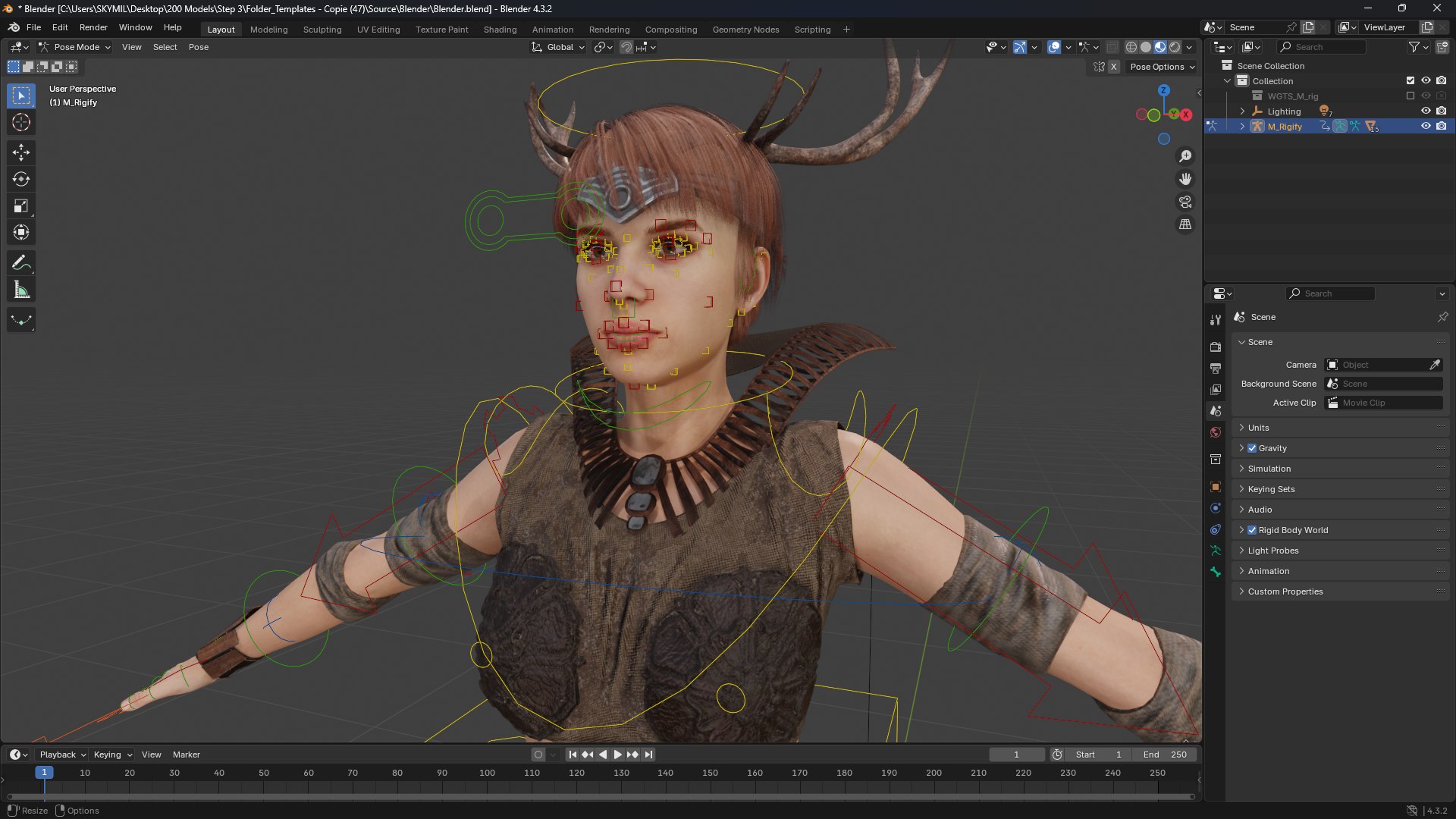This screenshot has height=819, width=1456.
Task: Open the Physics properties tab
Action: coord(1216,508)
